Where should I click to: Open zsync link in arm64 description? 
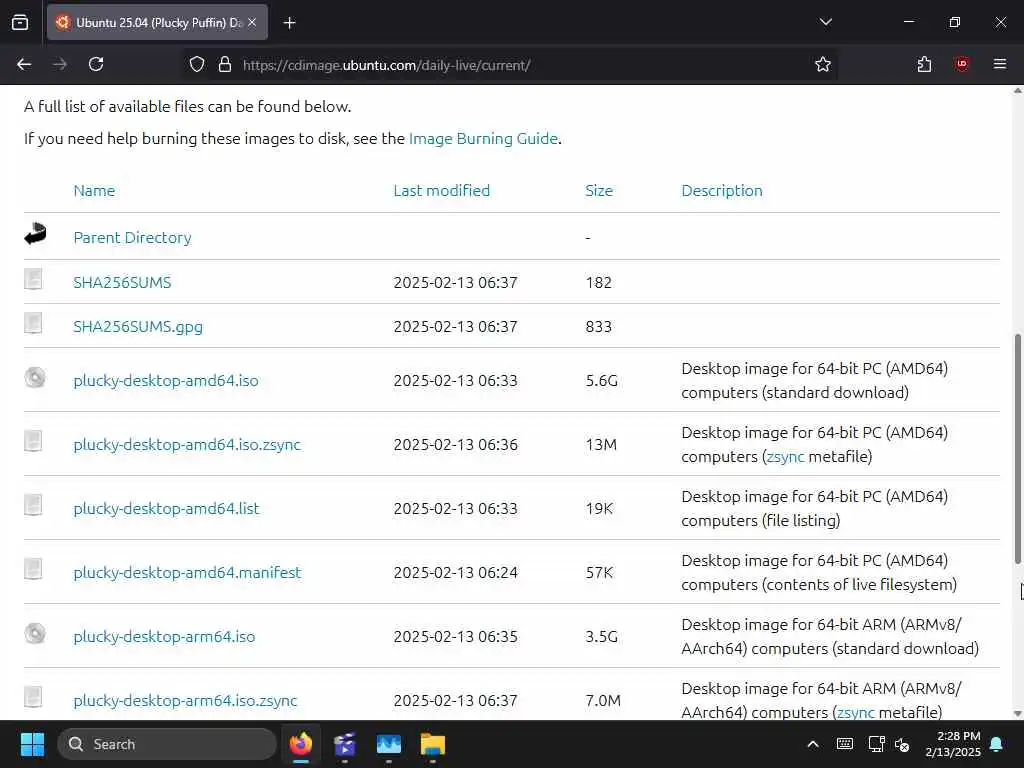[856, 712]
